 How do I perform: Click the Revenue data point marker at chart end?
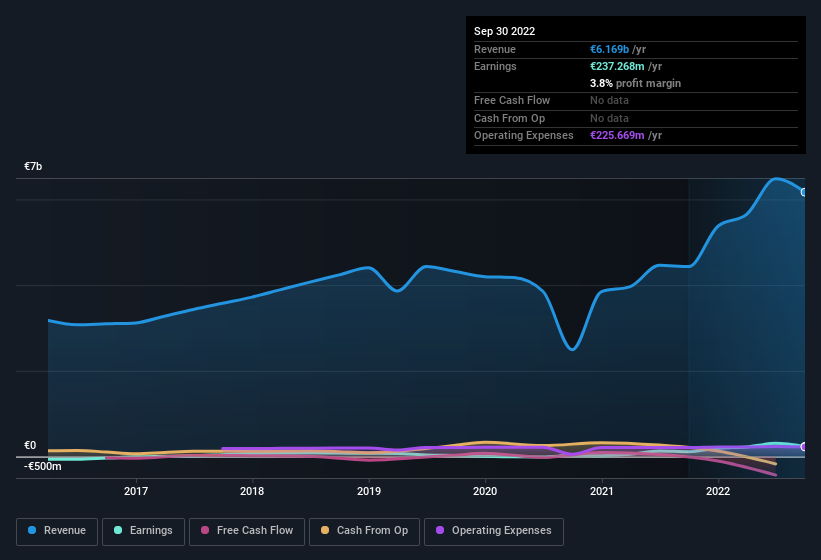click(804, 192)
